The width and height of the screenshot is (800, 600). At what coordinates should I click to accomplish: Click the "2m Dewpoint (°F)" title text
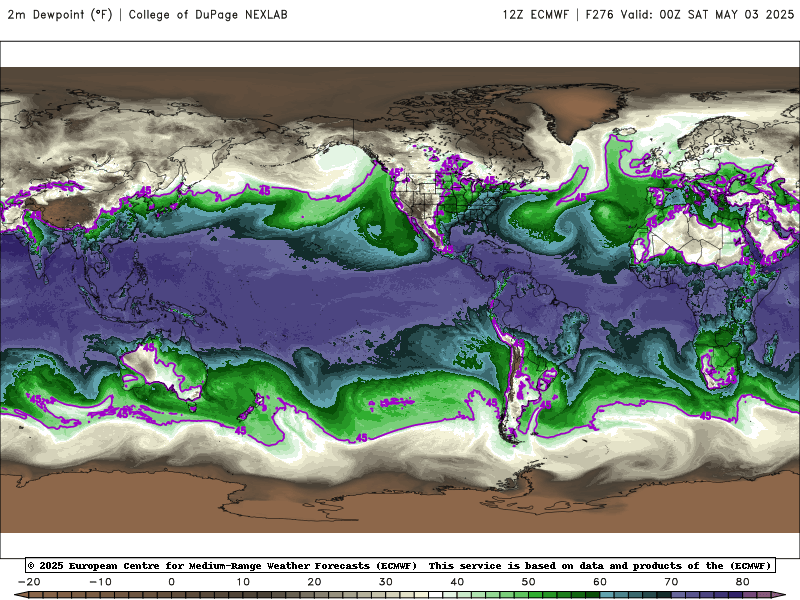pos(60,14)
